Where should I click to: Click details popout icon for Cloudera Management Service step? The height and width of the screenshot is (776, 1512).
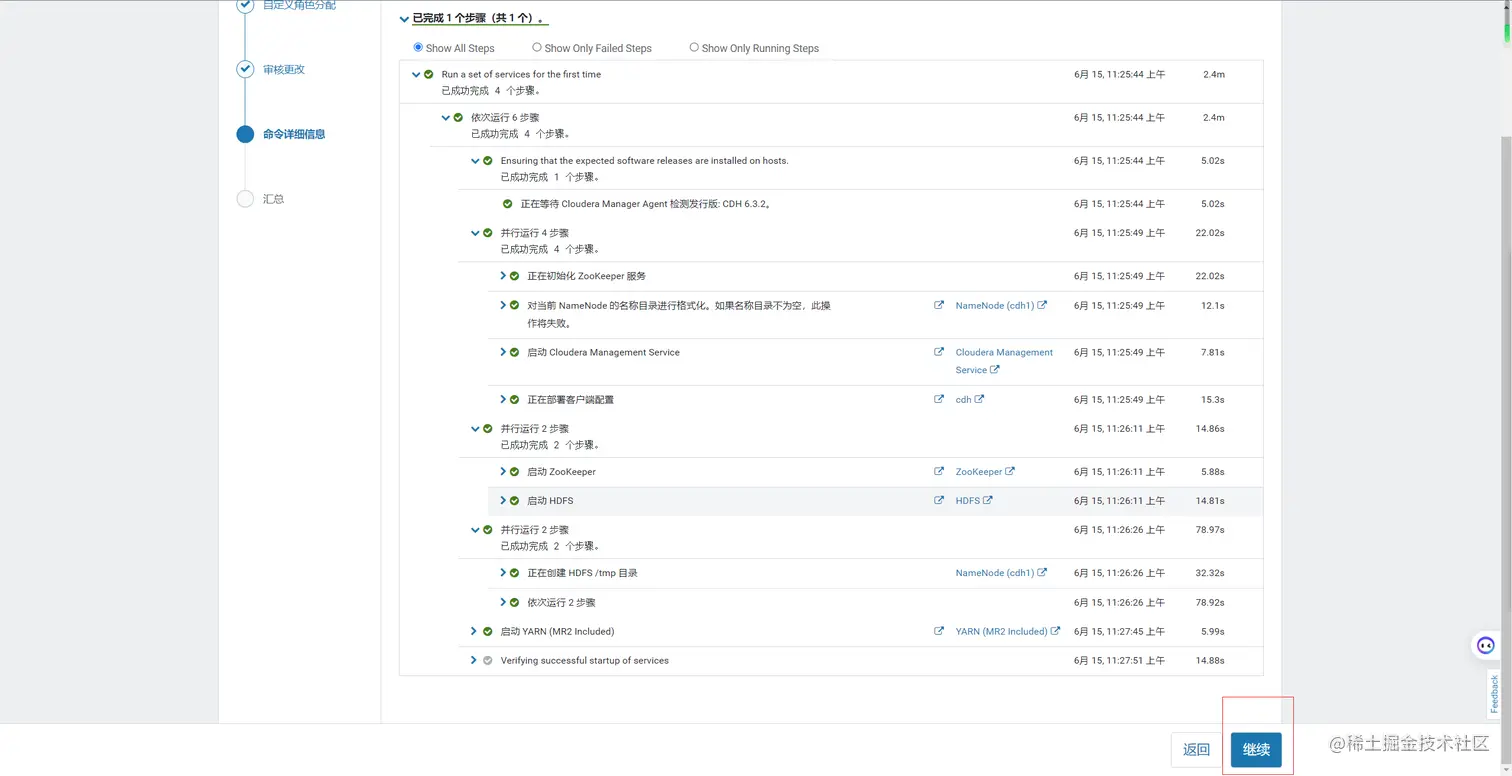click(x=939, y=352)
